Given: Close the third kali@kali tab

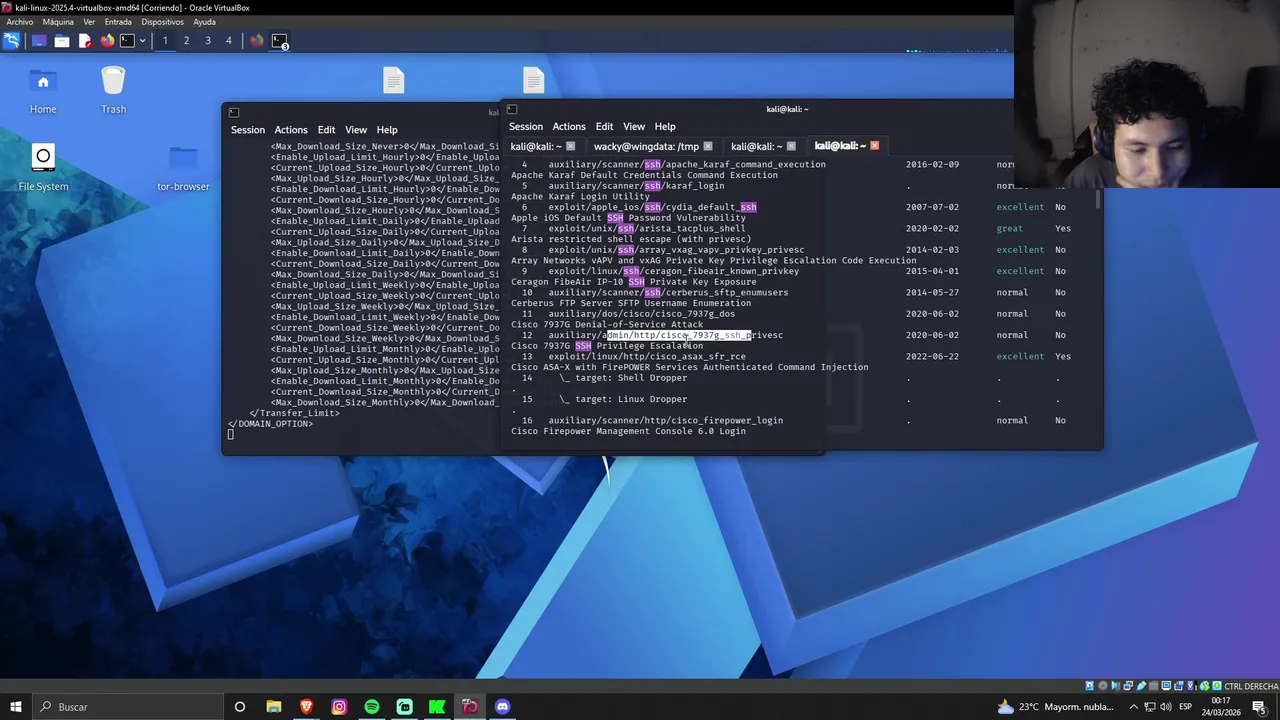Looking at the screenshot, I should pyautogui.click(x=791, y=146).
